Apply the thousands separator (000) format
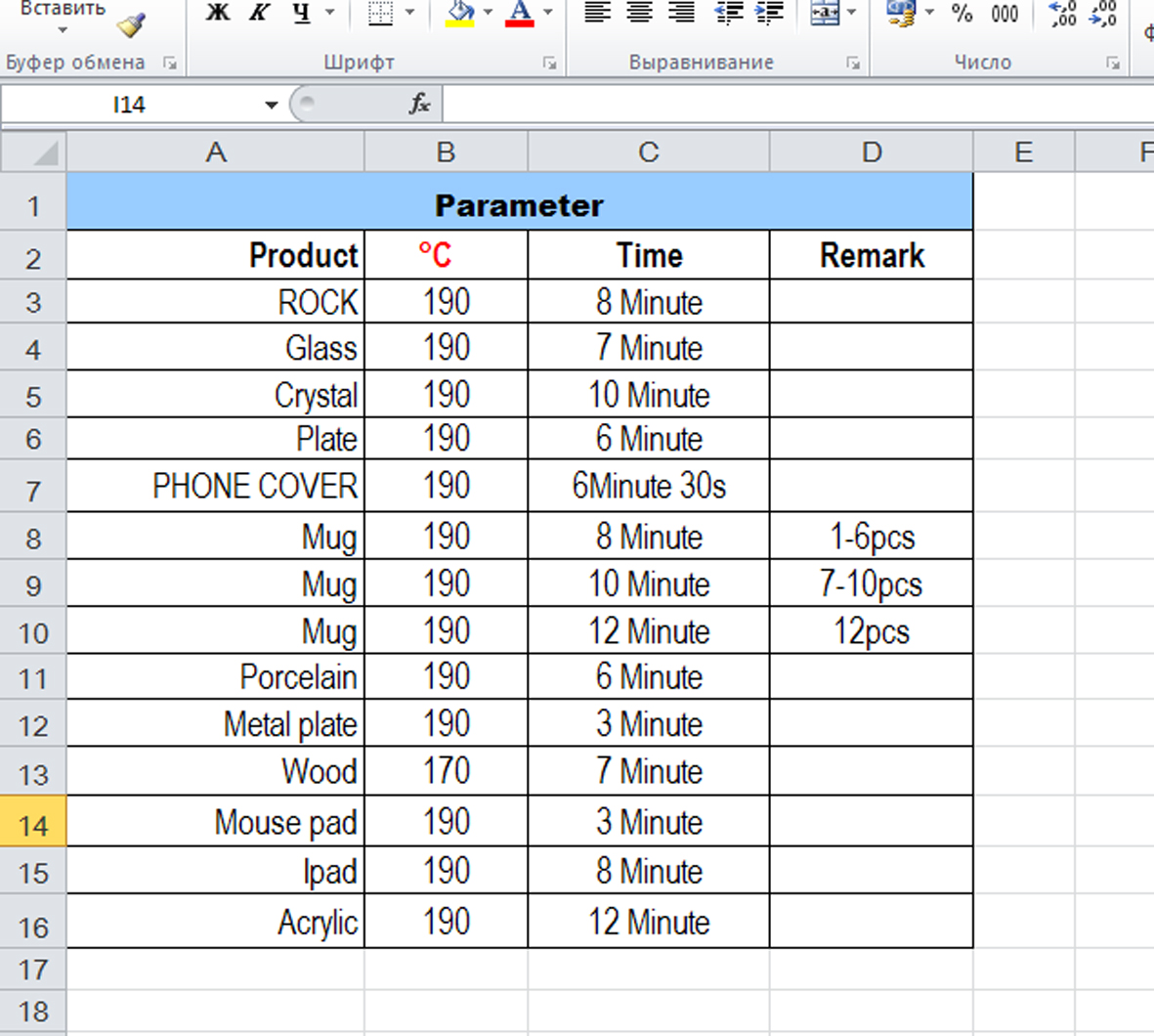Viewport: 1154px width, 1036px height. [x=1004, y=14]
